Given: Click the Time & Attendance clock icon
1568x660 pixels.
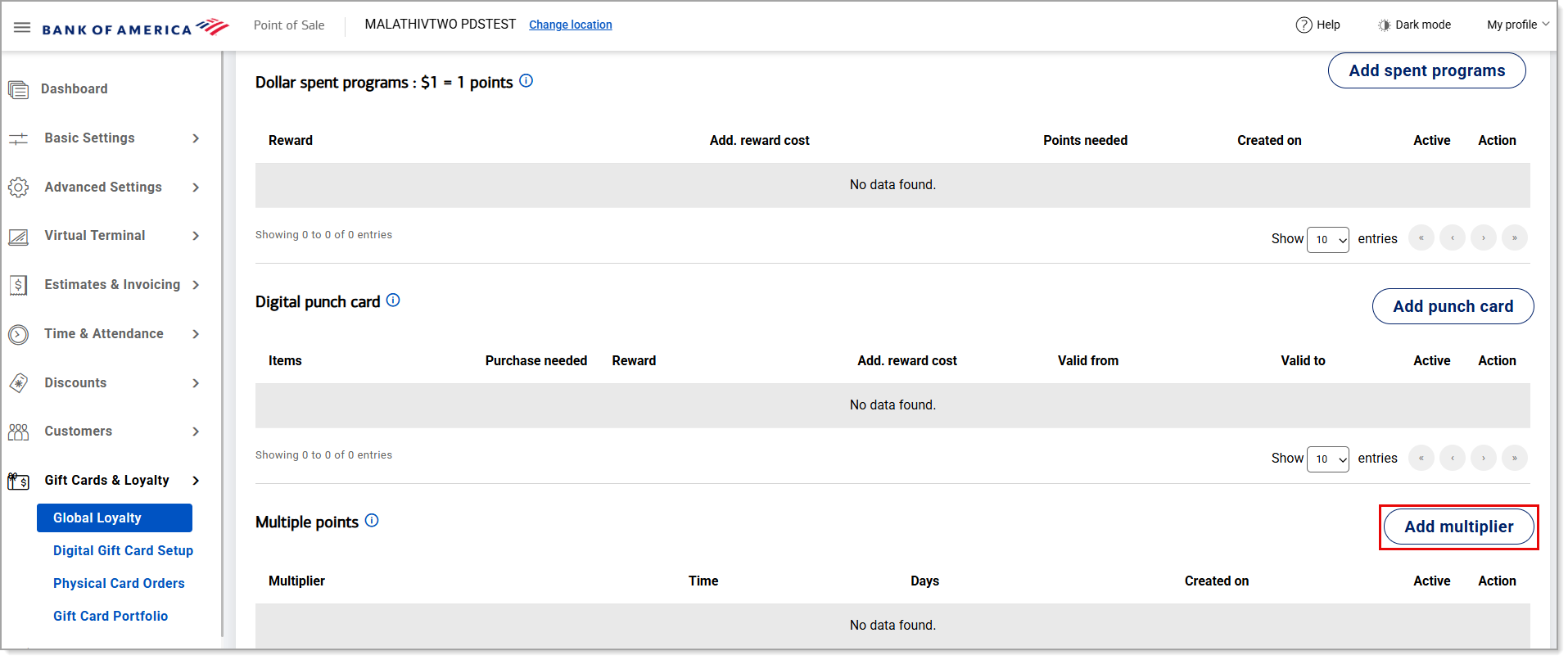Looking at the screenshot, I should tap(18, 334).
